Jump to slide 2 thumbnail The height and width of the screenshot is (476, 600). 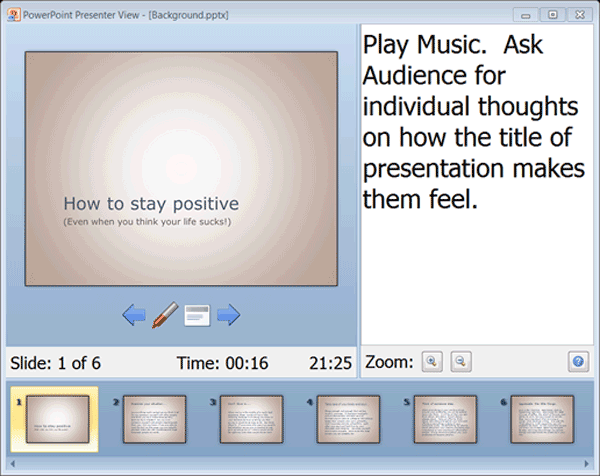(x=155, y=419)
